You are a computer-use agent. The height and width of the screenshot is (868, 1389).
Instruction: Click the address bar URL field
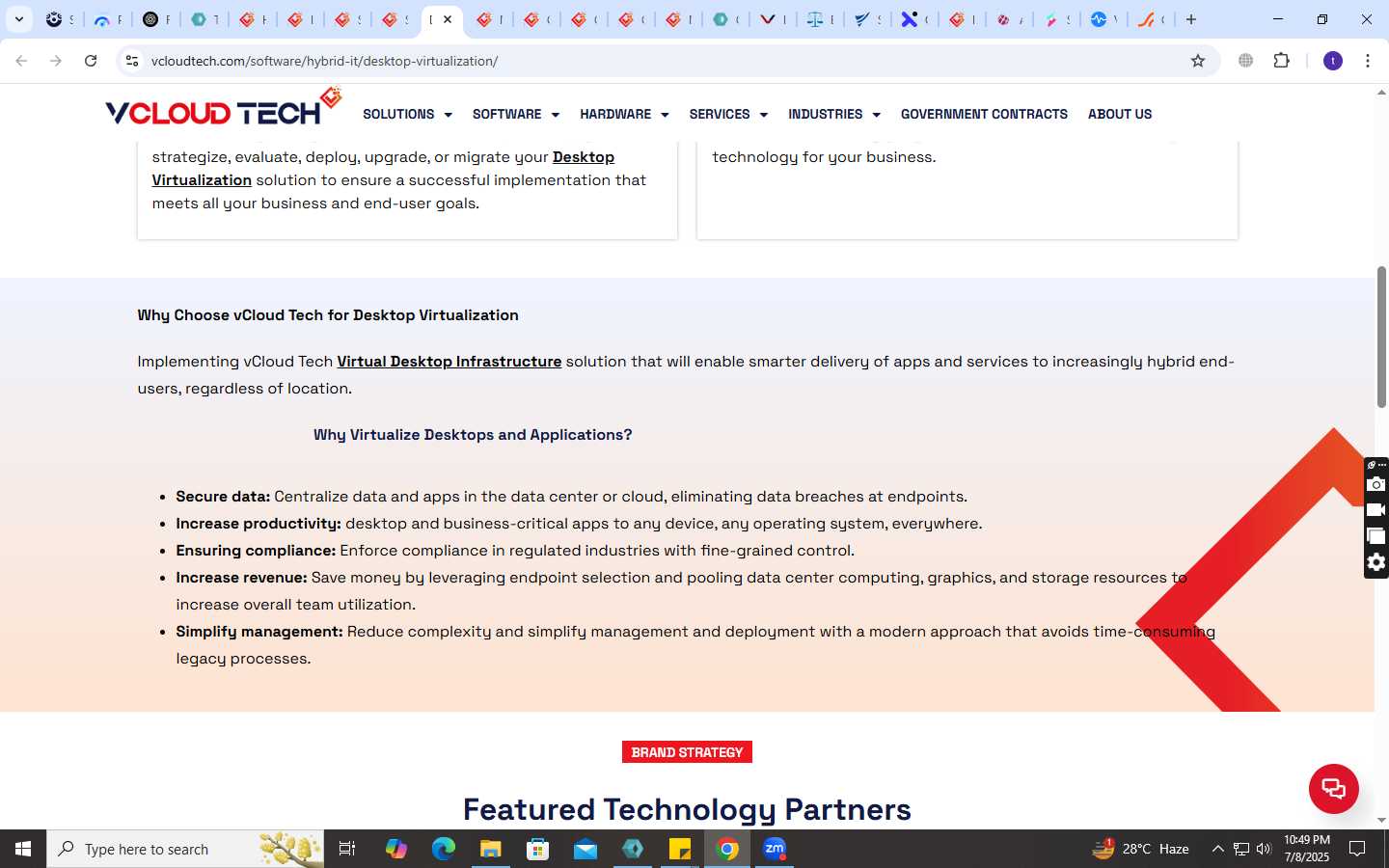pyautogui.click(x=666, y=61)
